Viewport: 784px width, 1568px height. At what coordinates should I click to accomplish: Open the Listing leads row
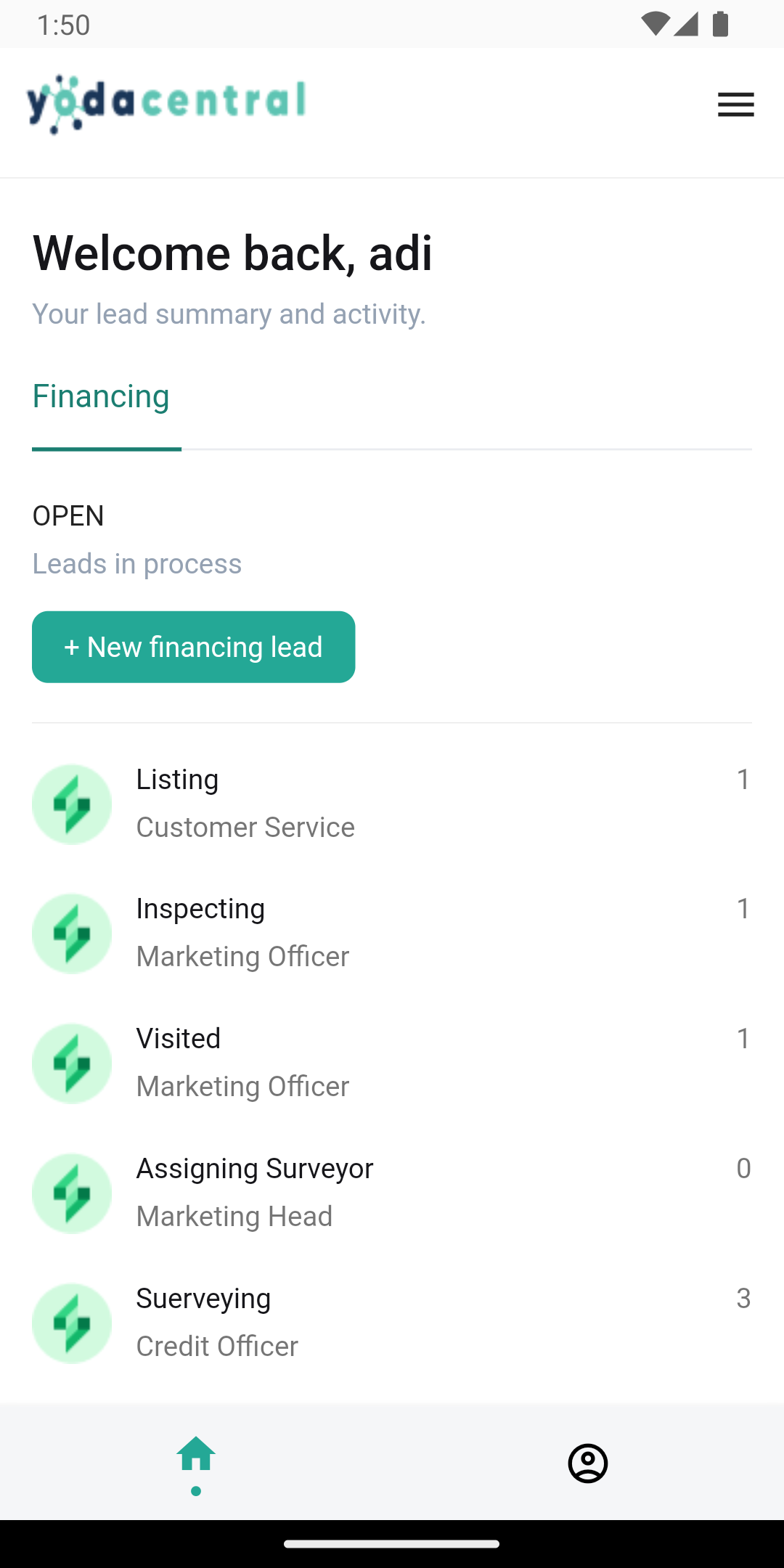(x=392, y=804)
